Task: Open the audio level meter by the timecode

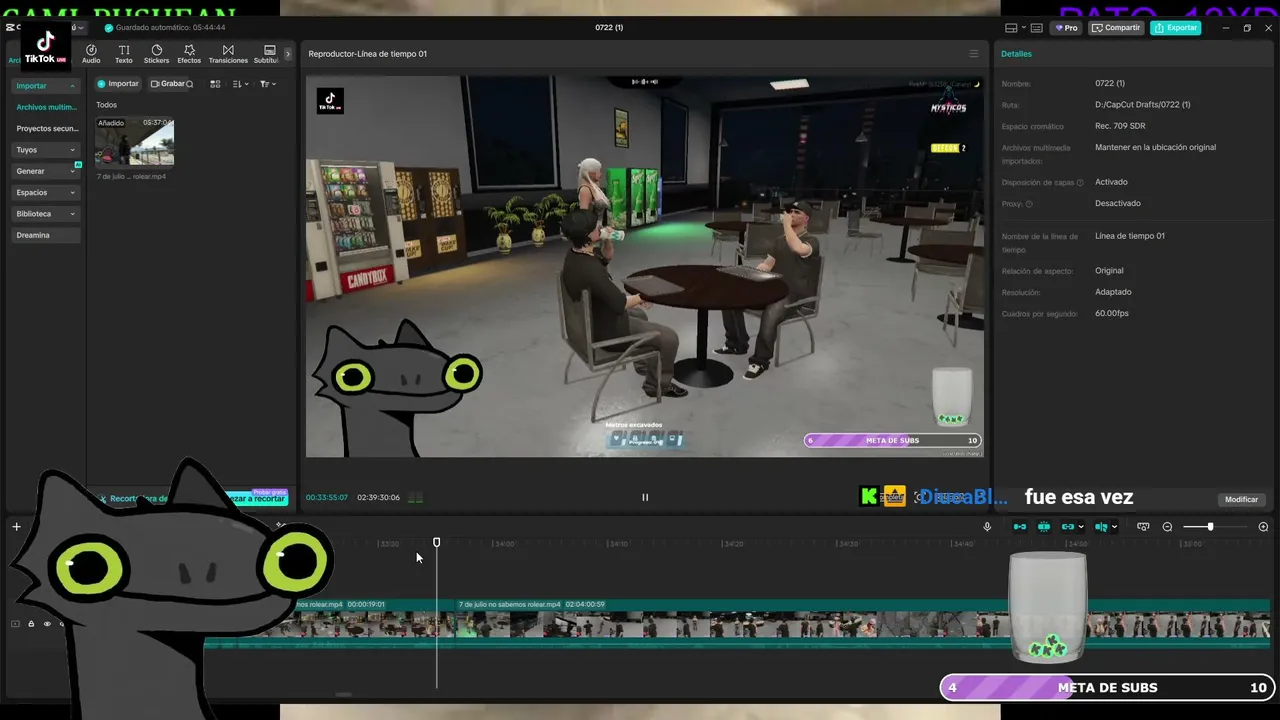Action: coord(415,498)
